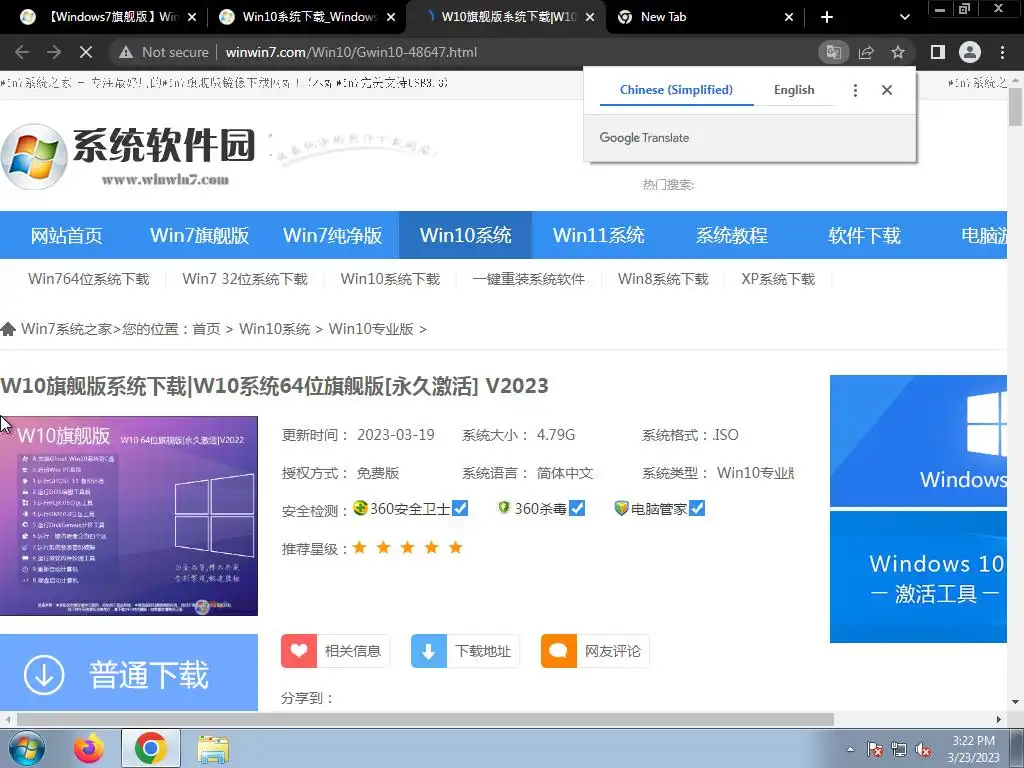Viewport: 1024px width, 768px height.
Task: Click the Win10系统下载 sub-navigation link
Action: [391, 279]
